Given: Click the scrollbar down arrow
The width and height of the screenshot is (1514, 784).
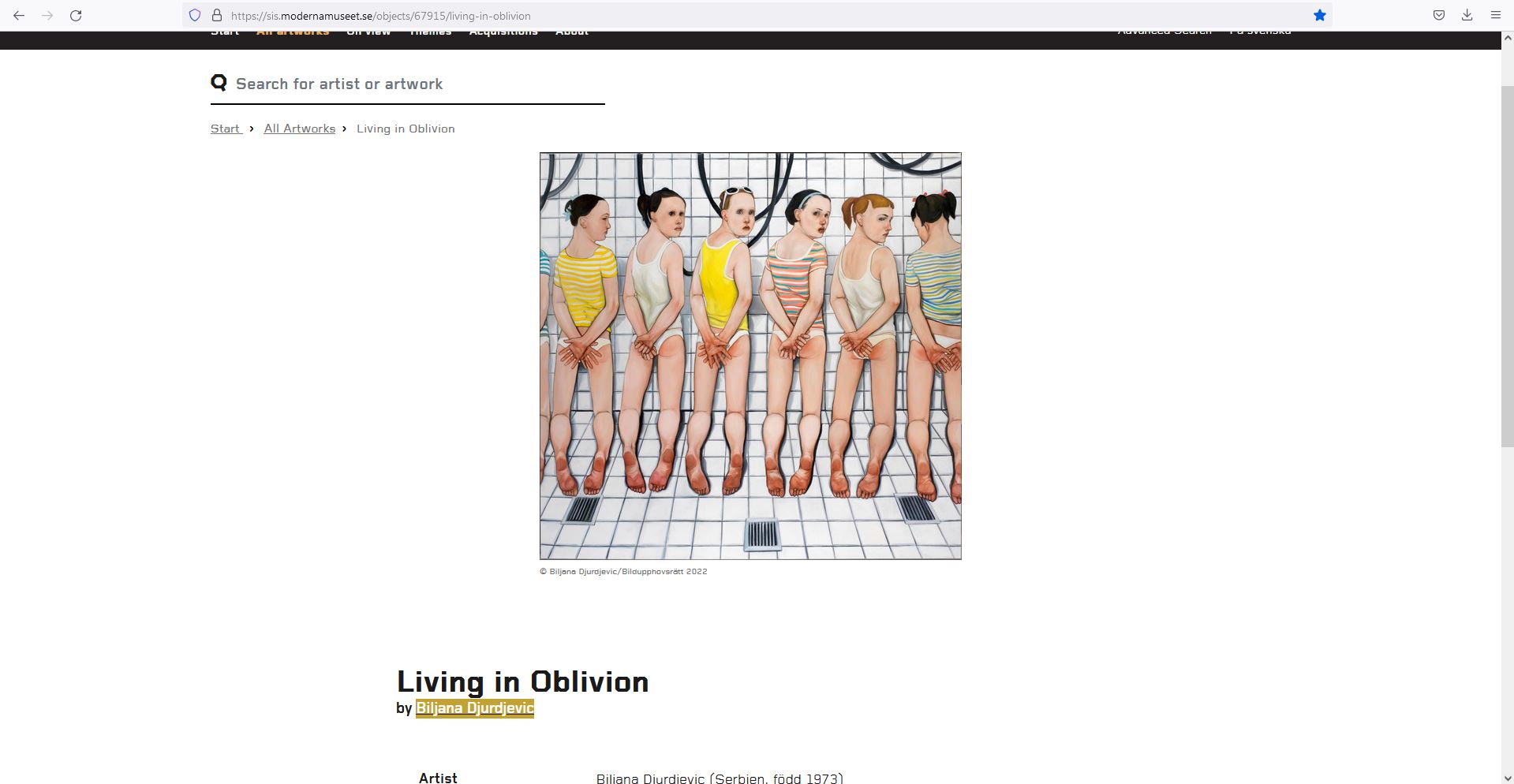Looking at the screenshot, I should point(1507,777).
